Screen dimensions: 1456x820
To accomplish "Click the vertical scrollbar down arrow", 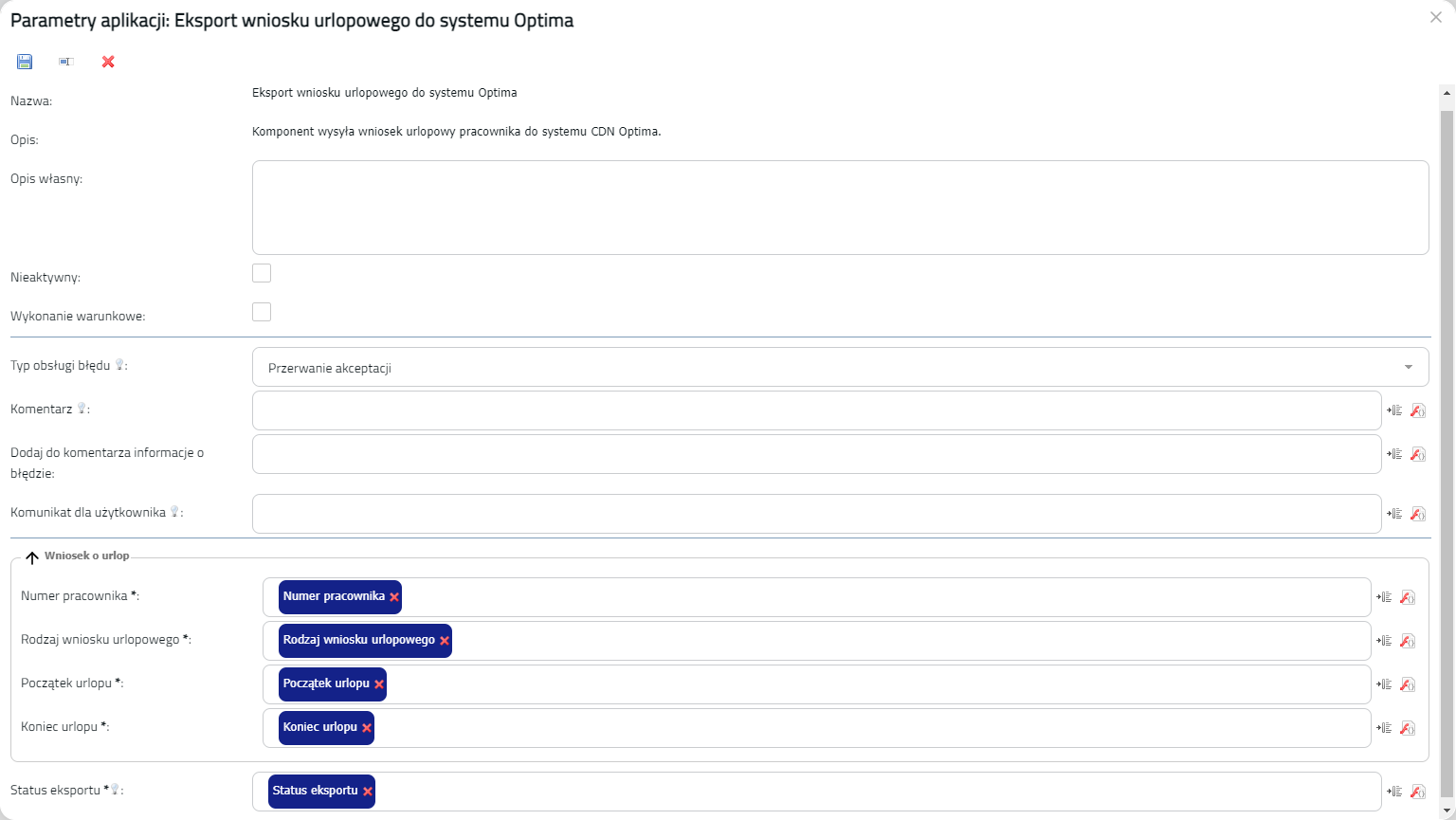I will [1447, 811].
